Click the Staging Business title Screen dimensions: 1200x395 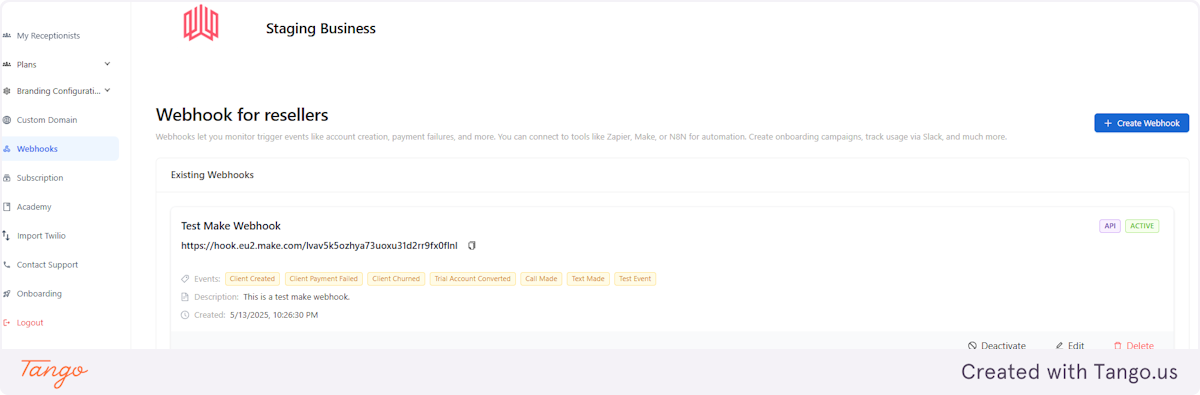321,29
